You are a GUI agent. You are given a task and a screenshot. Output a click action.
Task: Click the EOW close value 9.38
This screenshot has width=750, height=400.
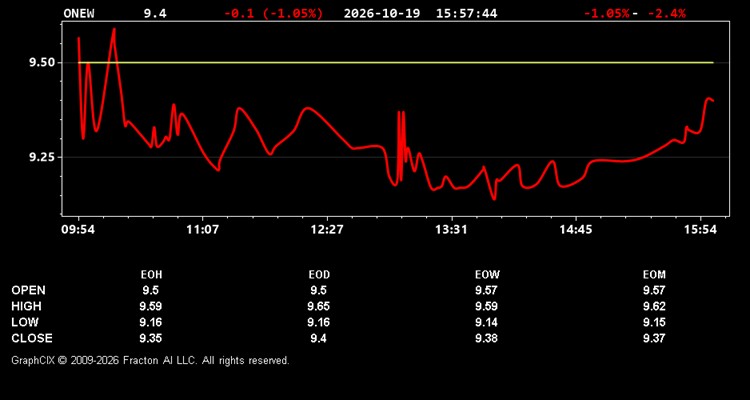pos(487,338)
